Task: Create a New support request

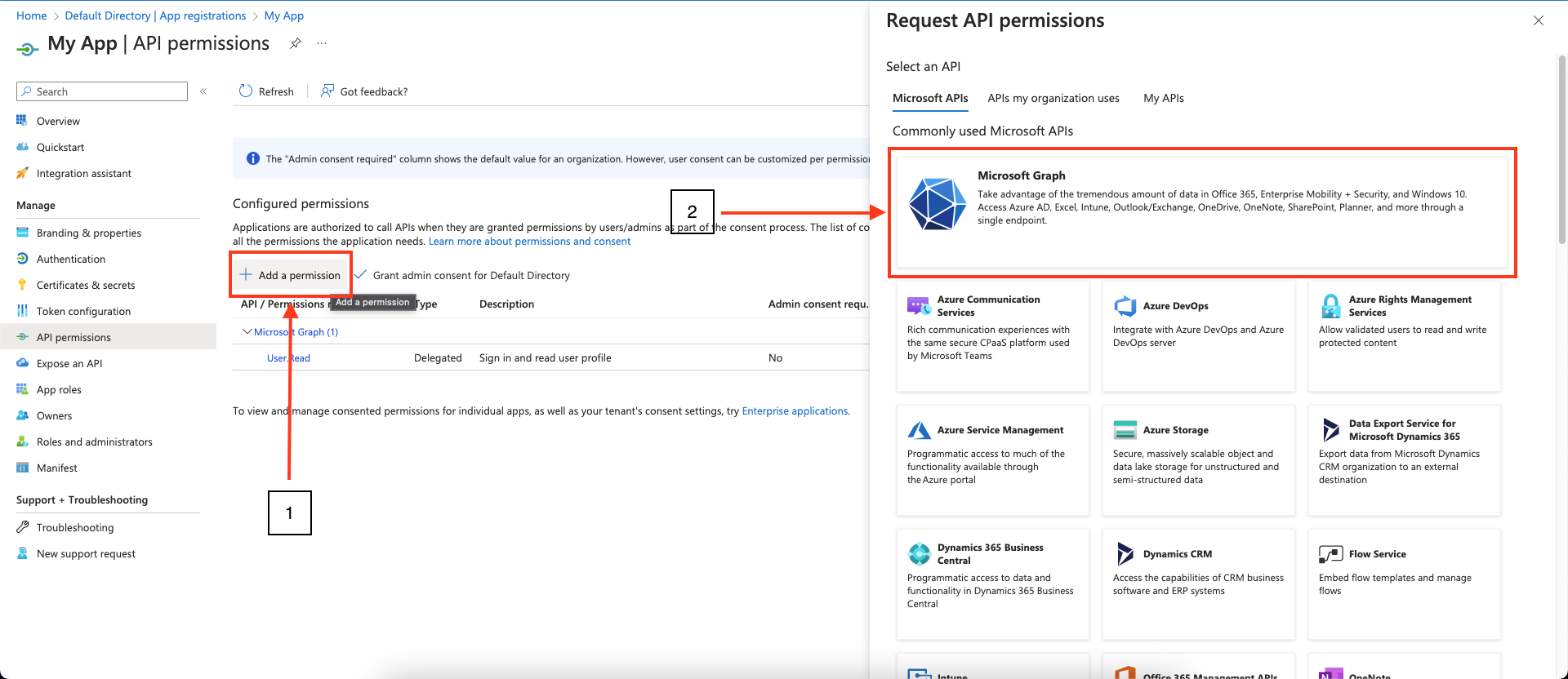Action: (x=86, y=553)
